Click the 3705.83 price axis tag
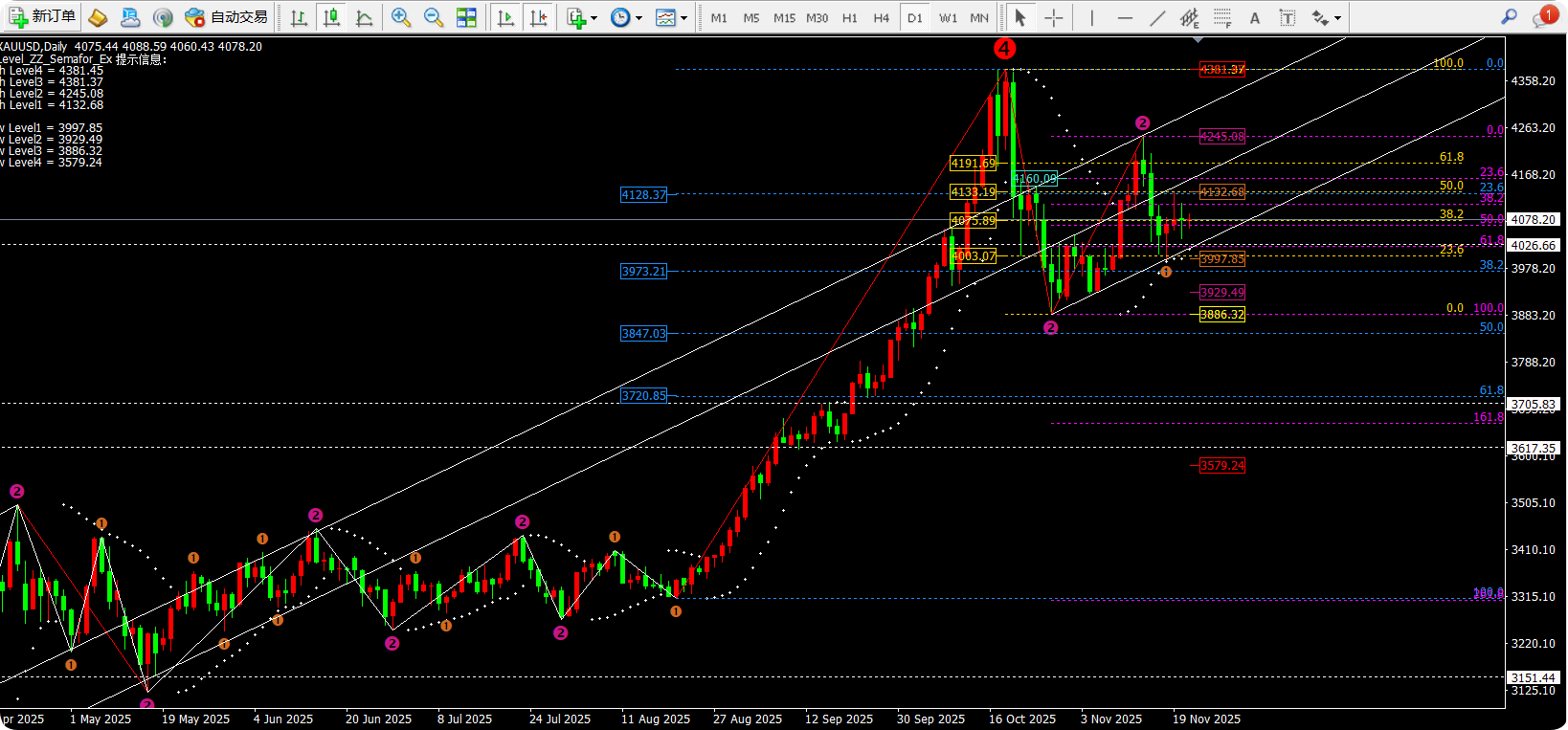 click(x=1534, y=404)
